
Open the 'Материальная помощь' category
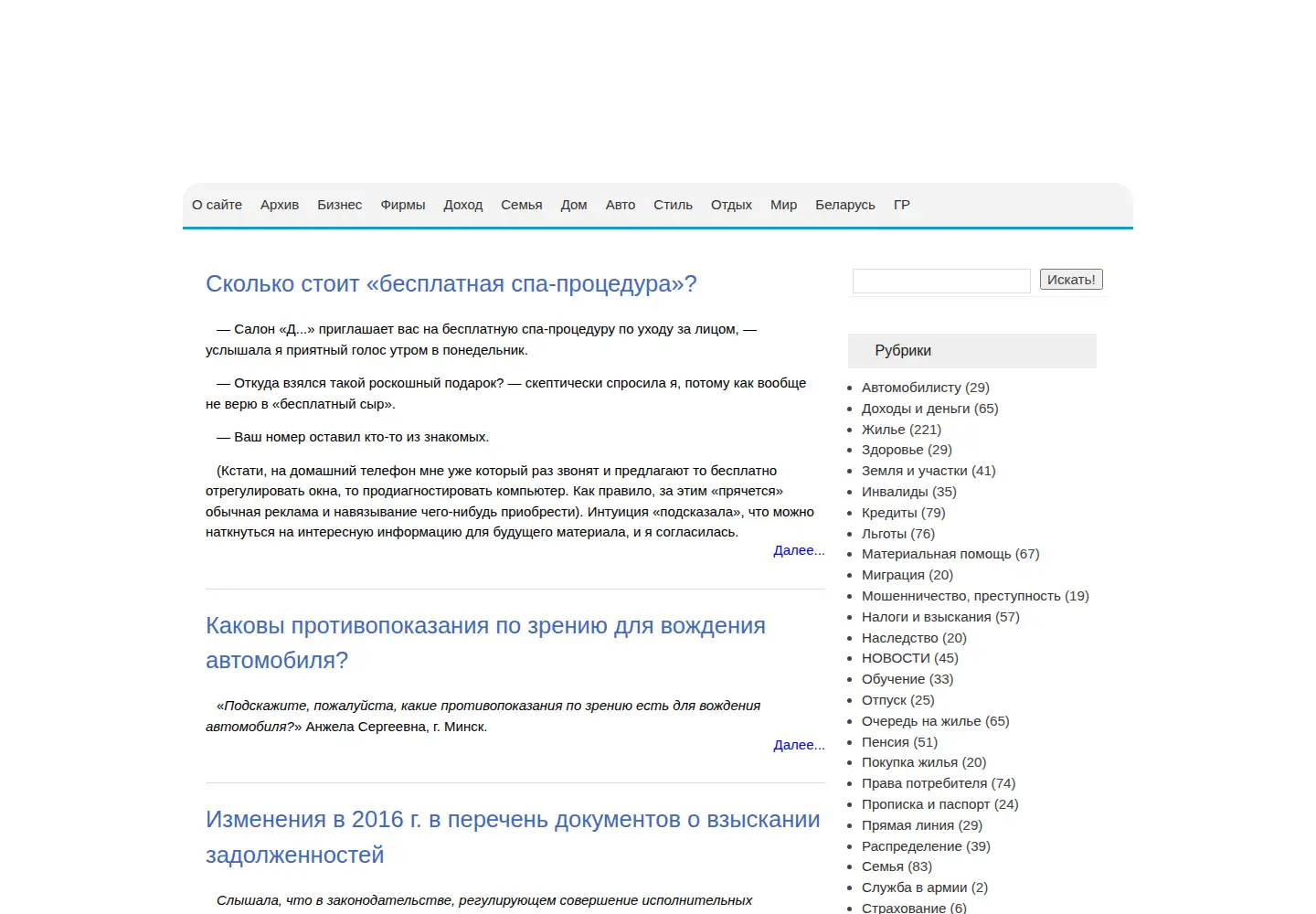(937, 554)
